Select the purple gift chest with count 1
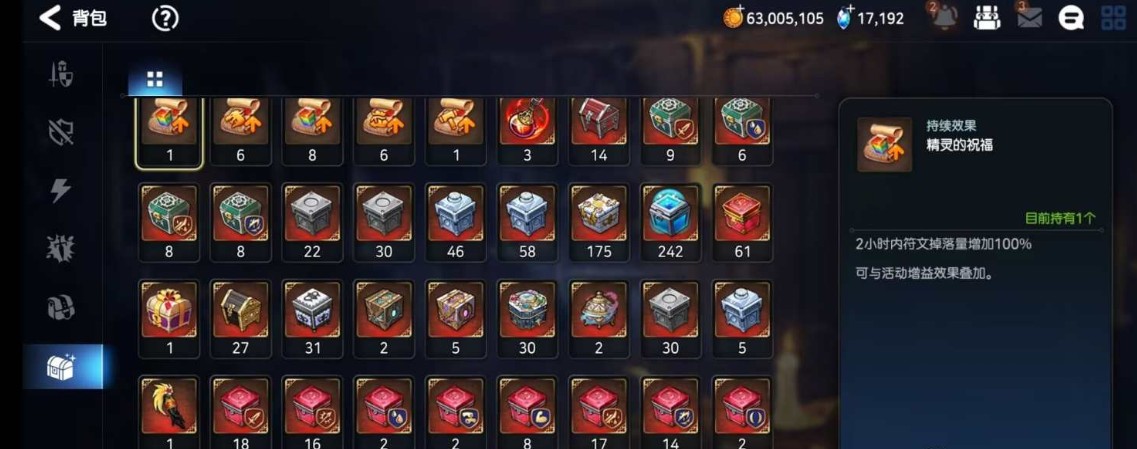The height and width of the screenshot is (449, 1137). tap(169, 318)
